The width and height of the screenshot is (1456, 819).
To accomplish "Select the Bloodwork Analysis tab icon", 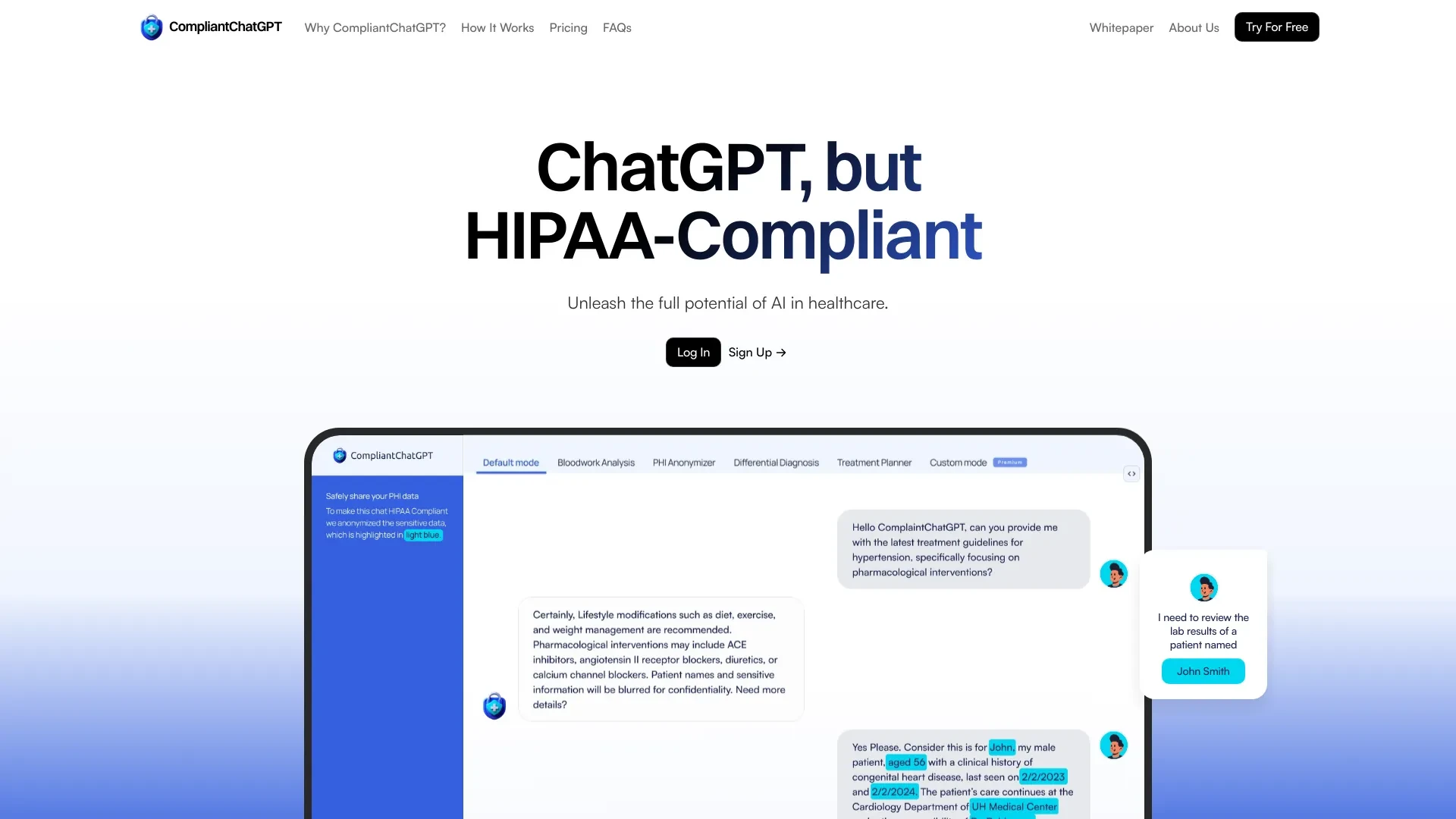I will [596, 462].
